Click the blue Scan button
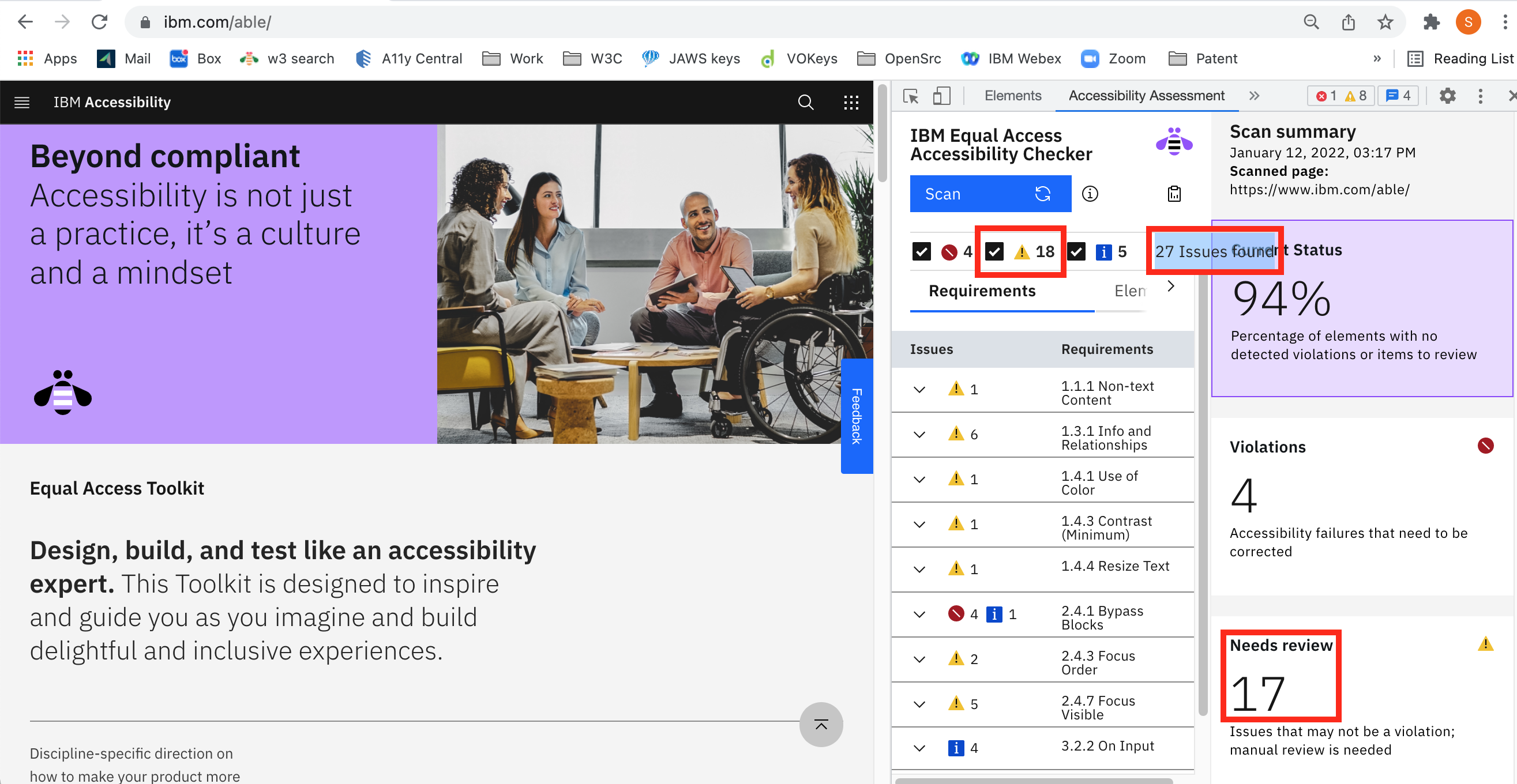Viewport: 1517px width, 784px height. (x=990, y=194)
